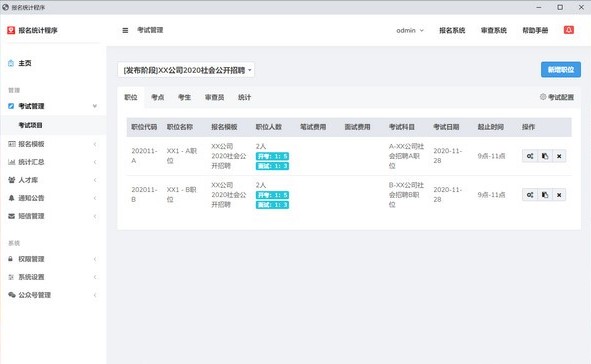Image resolution: width=591 pixels, height=364 pixels.
Task: Select 考试项目 in the sidebar
Action: click(31, 125)
